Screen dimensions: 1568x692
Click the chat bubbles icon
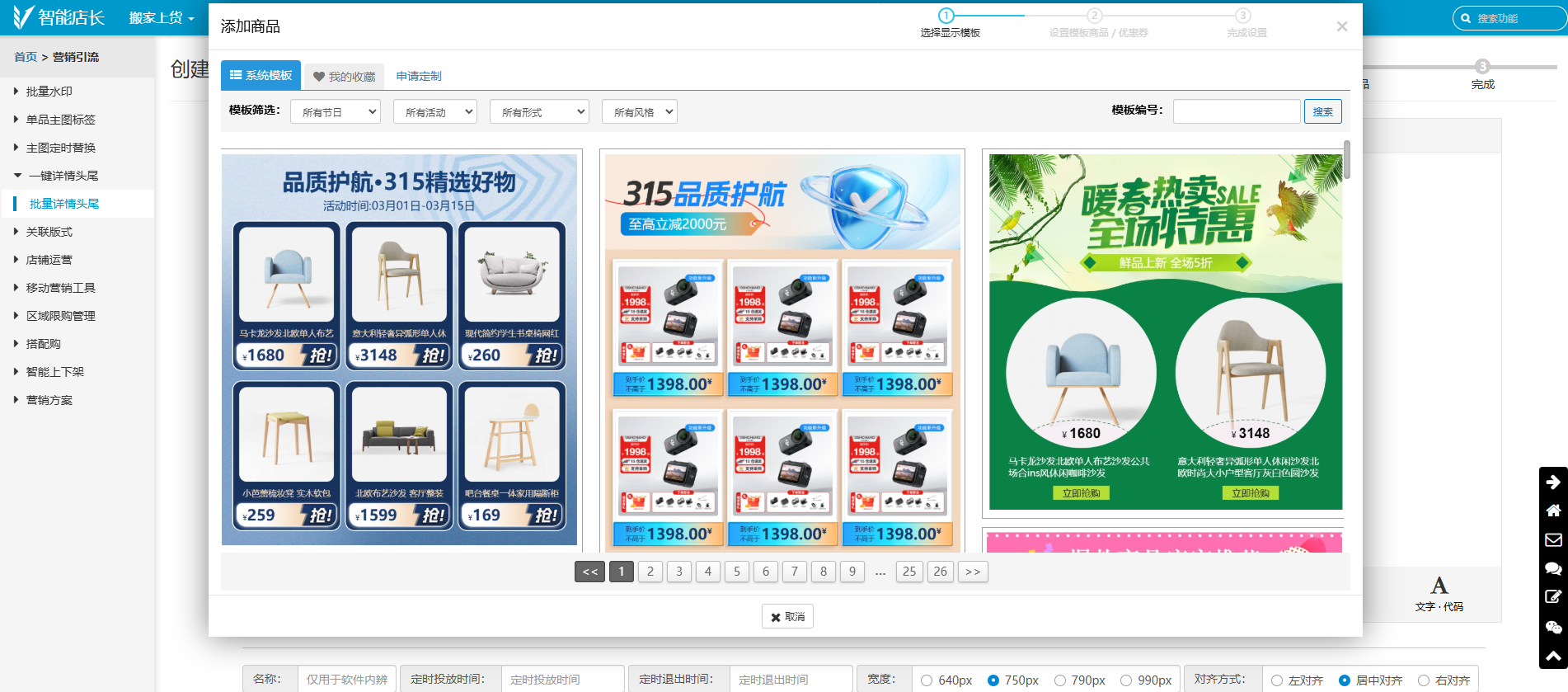[x=1553, y=568]
